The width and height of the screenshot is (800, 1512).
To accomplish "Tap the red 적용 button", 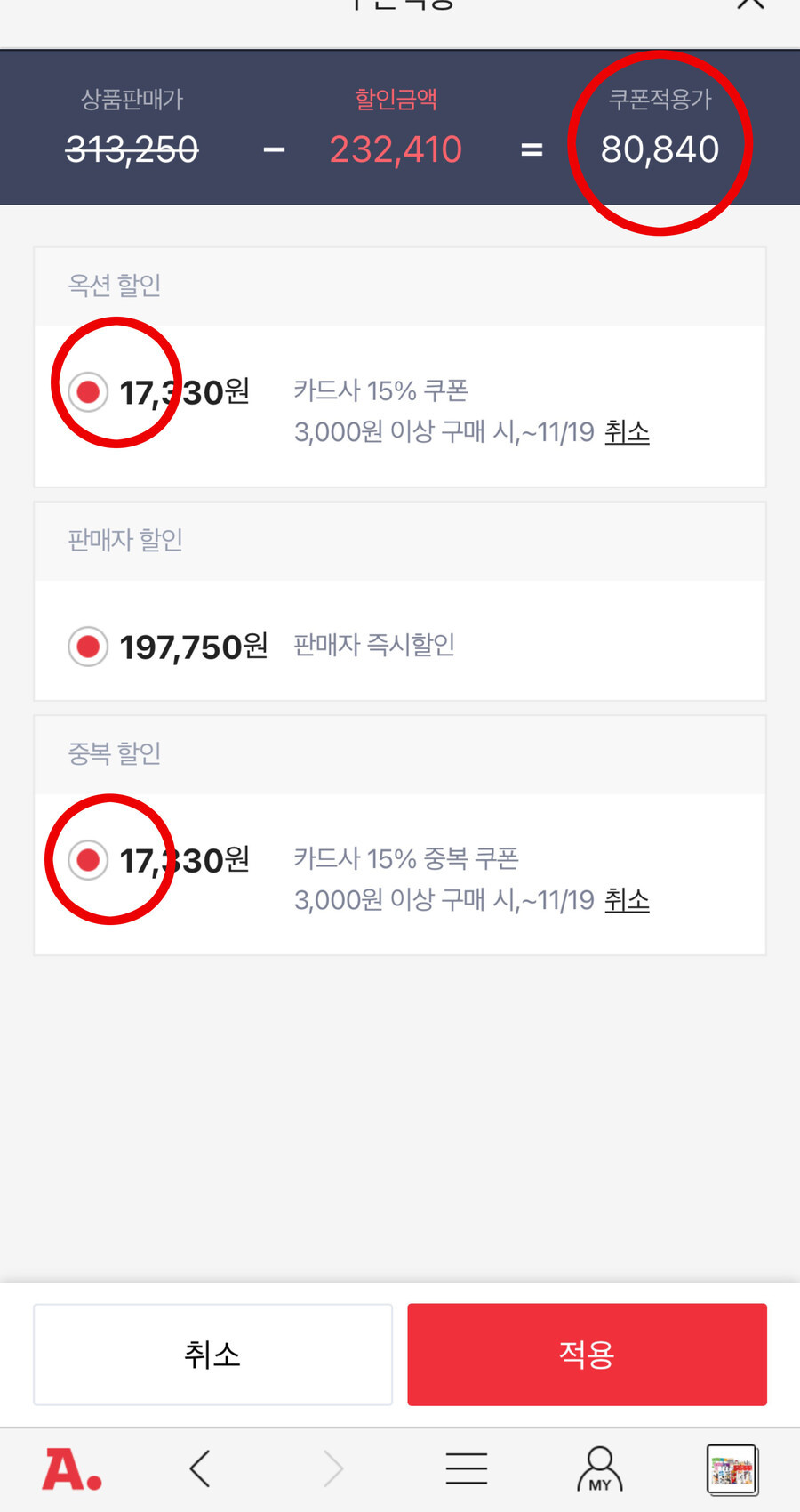I will click(587, 1355).
